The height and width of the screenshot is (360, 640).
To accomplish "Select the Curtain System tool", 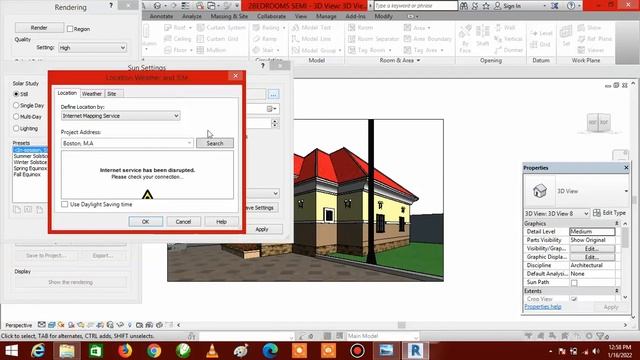I will click(x=221, y=28).
